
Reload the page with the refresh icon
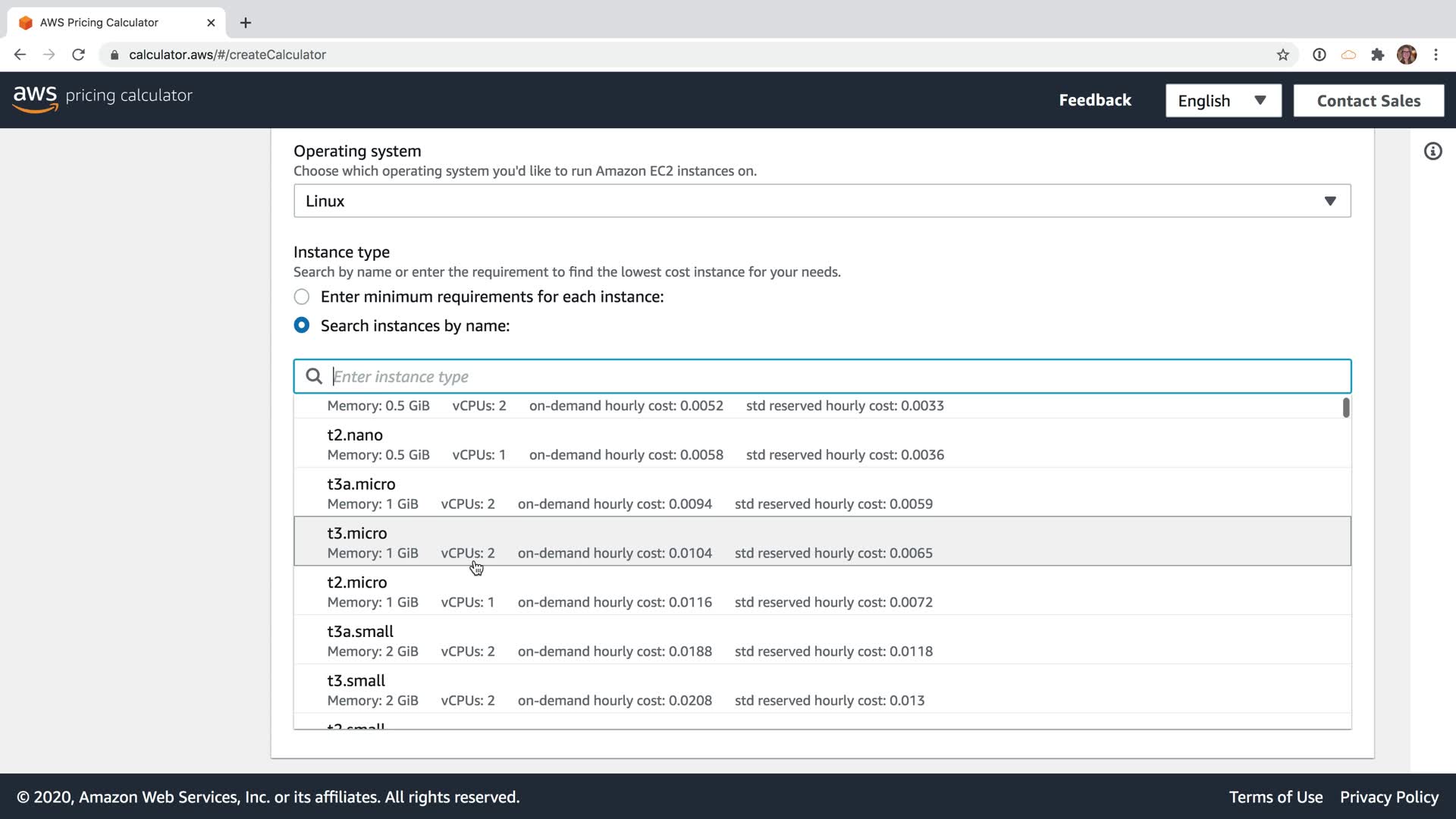[78, 55]
